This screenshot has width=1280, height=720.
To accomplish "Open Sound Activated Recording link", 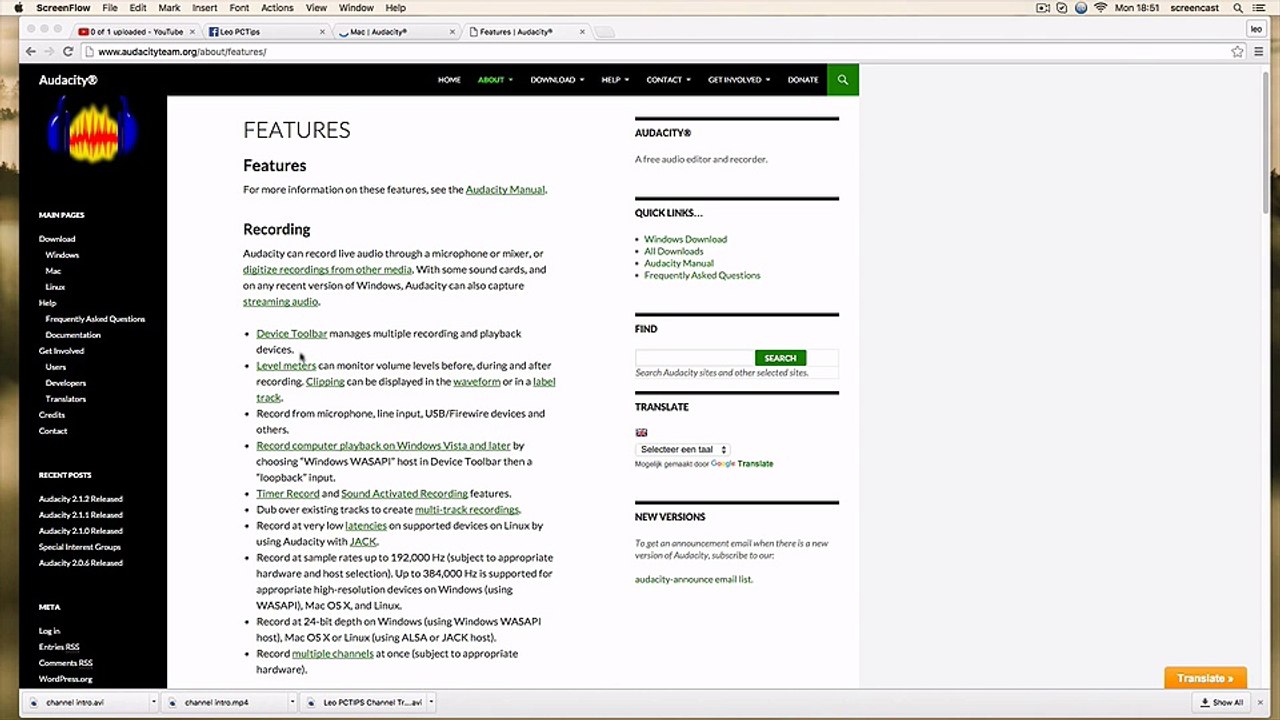I will coord(404,493).
